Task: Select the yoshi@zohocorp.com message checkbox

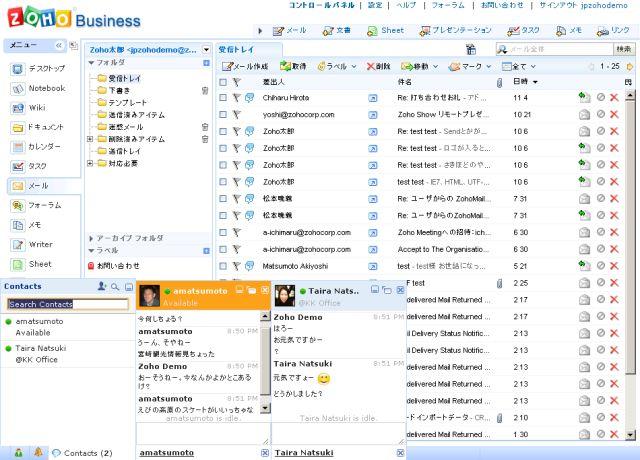Action: point(223,114)
